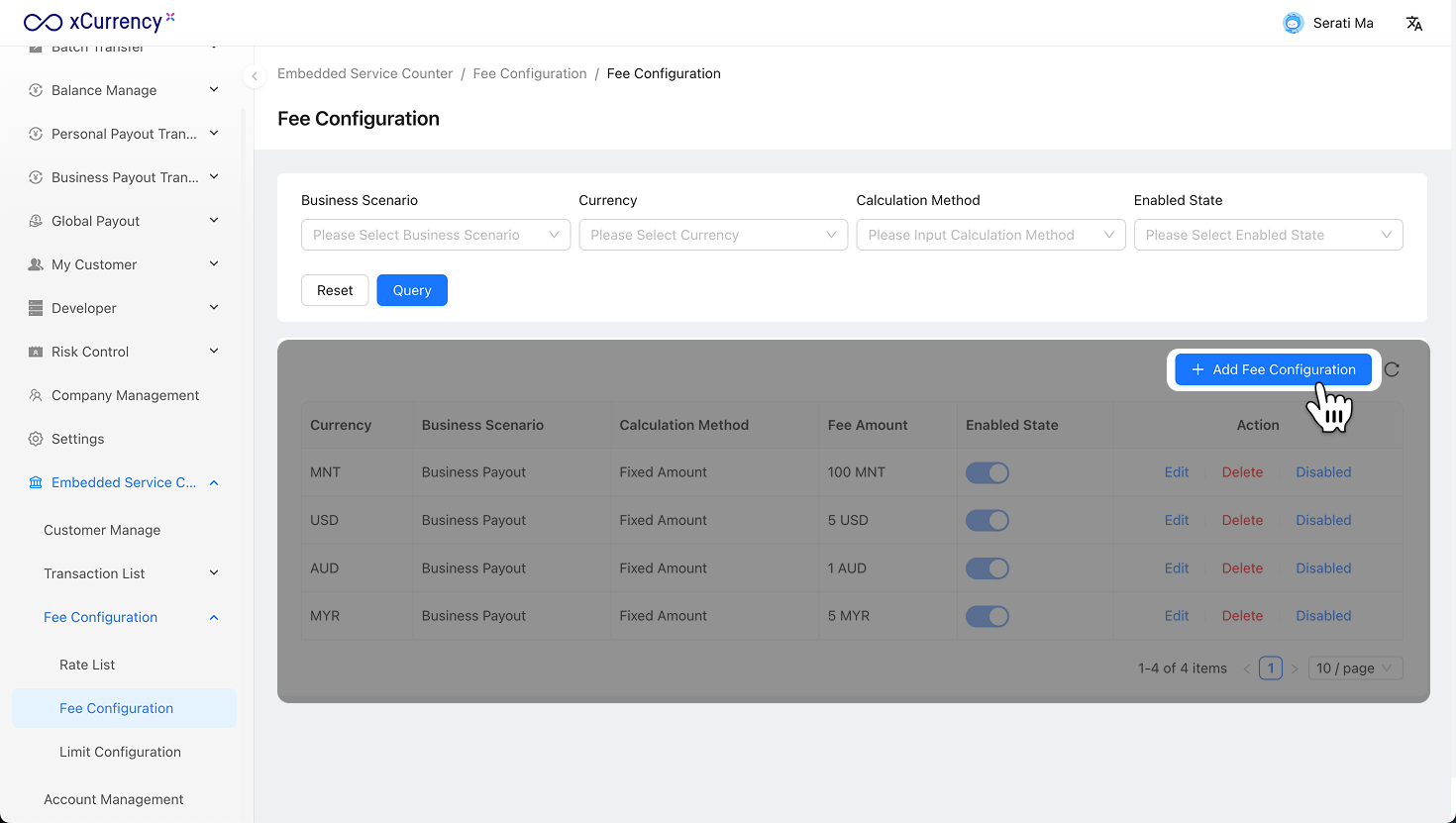Click the xCurrency logo

pyautogui.click(x=99, y=22)
